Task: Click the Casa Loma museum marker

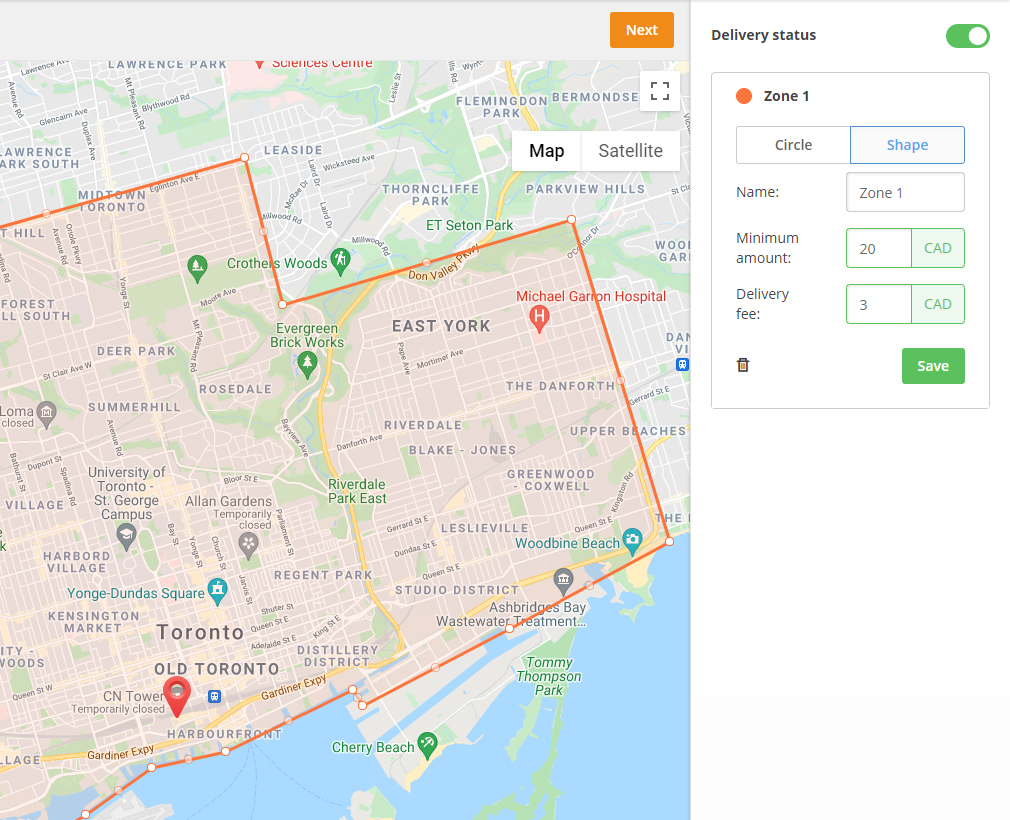Action: (46, 415)
